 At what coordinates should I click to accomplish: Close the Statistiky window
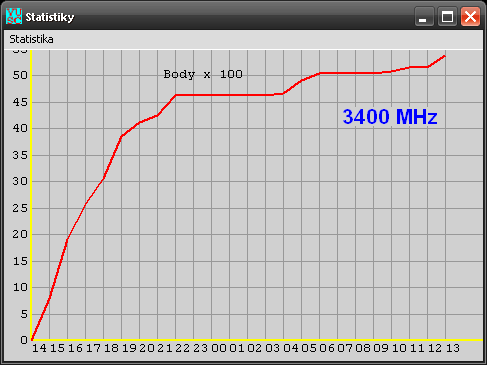470,16
